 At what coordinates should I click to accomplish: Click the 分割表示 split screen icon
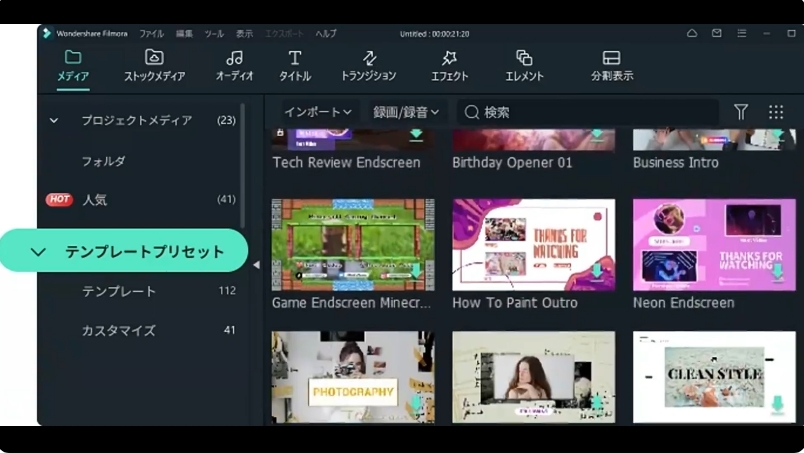pyautogui.click(x=611, y=65)
